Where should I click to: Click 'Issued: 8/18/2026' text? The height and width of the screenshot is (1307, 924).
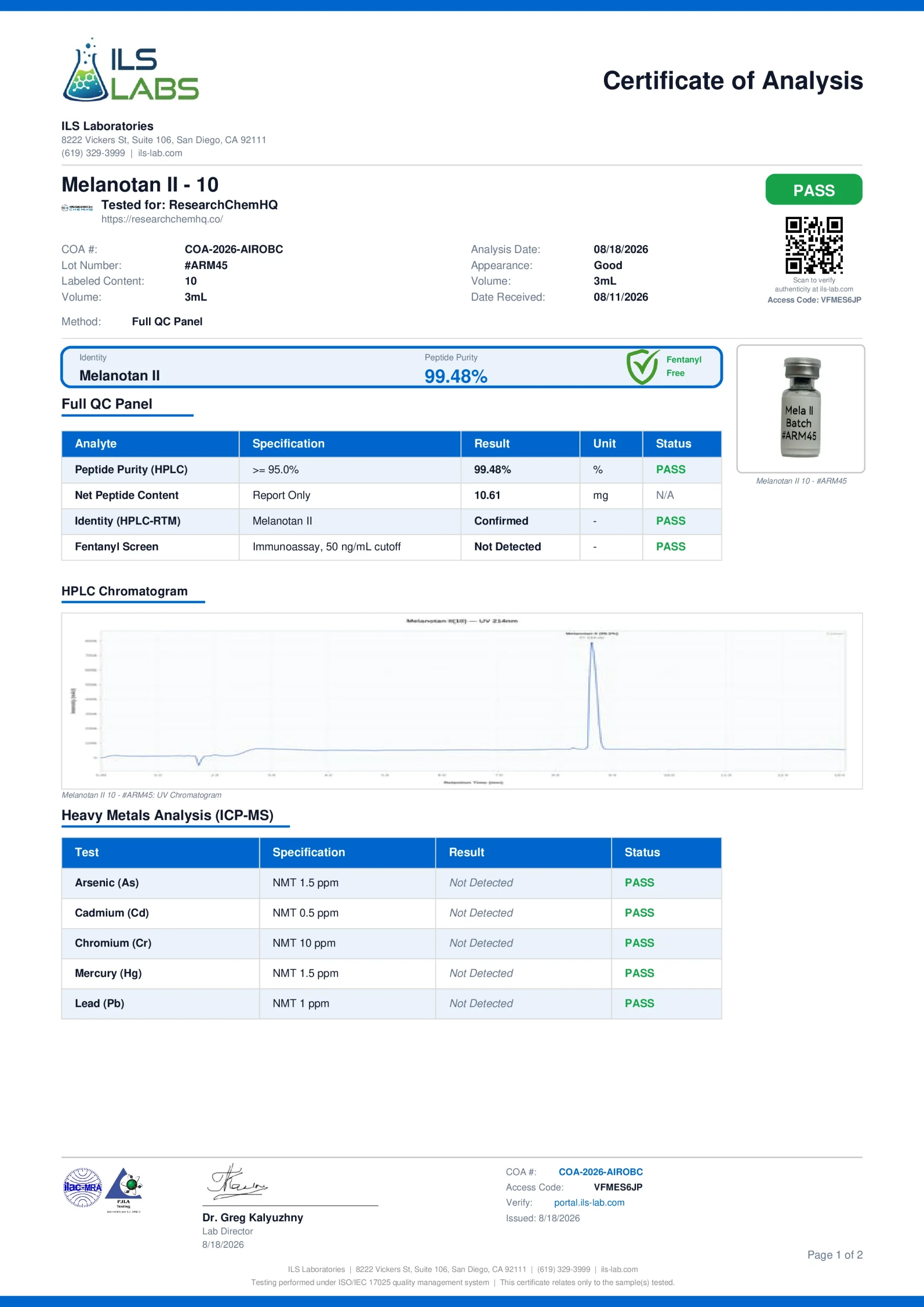tap(543, 1218)
